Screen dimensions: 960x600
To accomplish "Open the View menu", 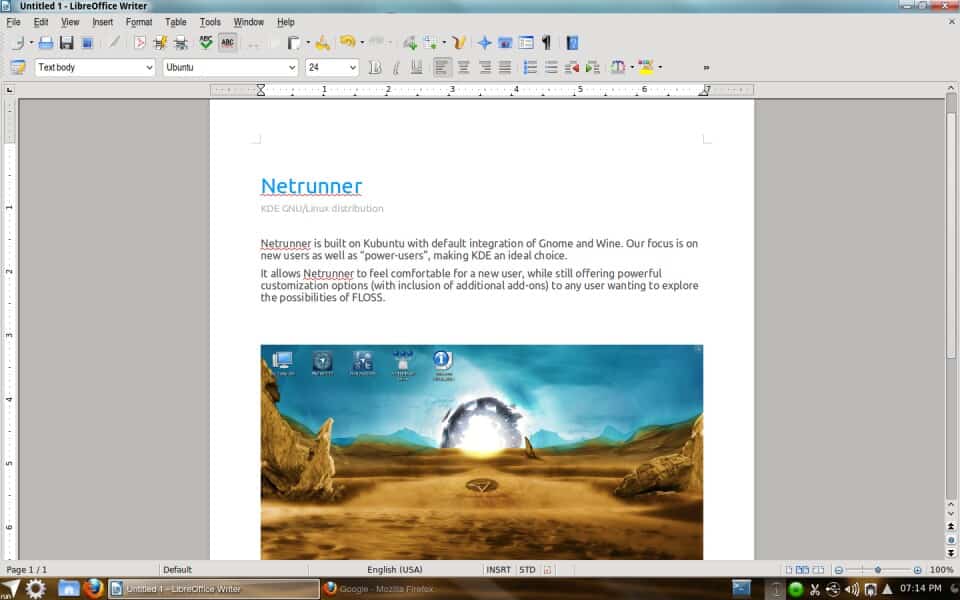I will click(x=70, y=22).
